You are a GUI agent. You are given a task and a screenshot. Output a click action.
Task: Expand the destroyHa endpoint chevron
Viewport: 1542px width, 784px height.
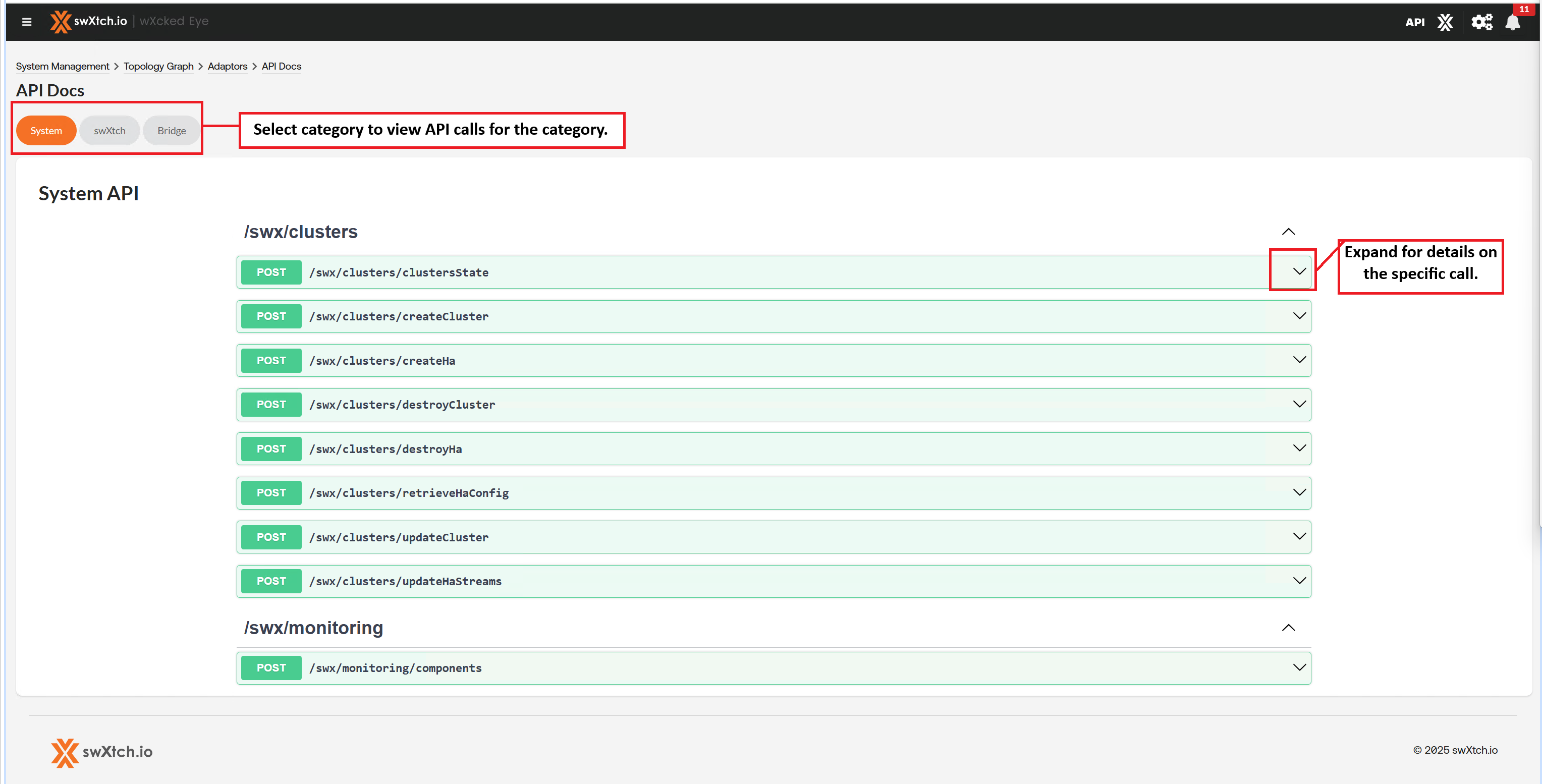click(1299, 449)
